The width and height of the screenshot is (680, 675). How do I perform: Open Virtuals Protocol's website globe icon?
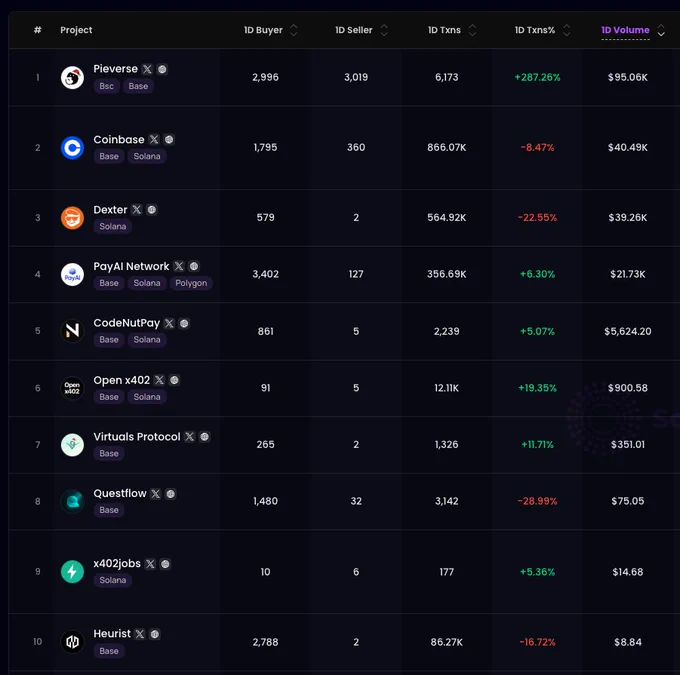204,436
